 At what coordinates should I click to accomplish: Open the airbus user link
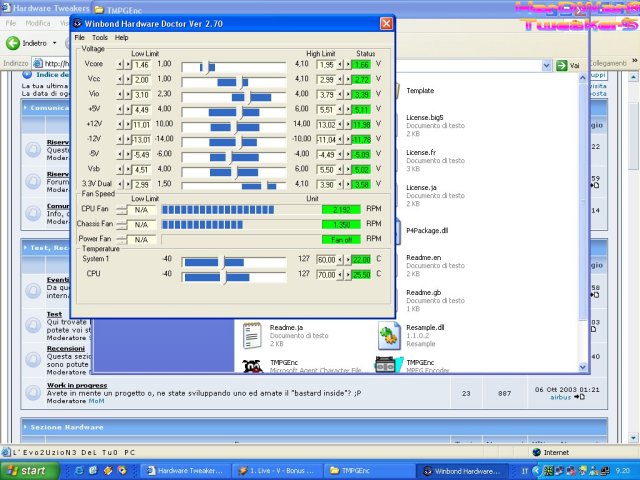560,397
